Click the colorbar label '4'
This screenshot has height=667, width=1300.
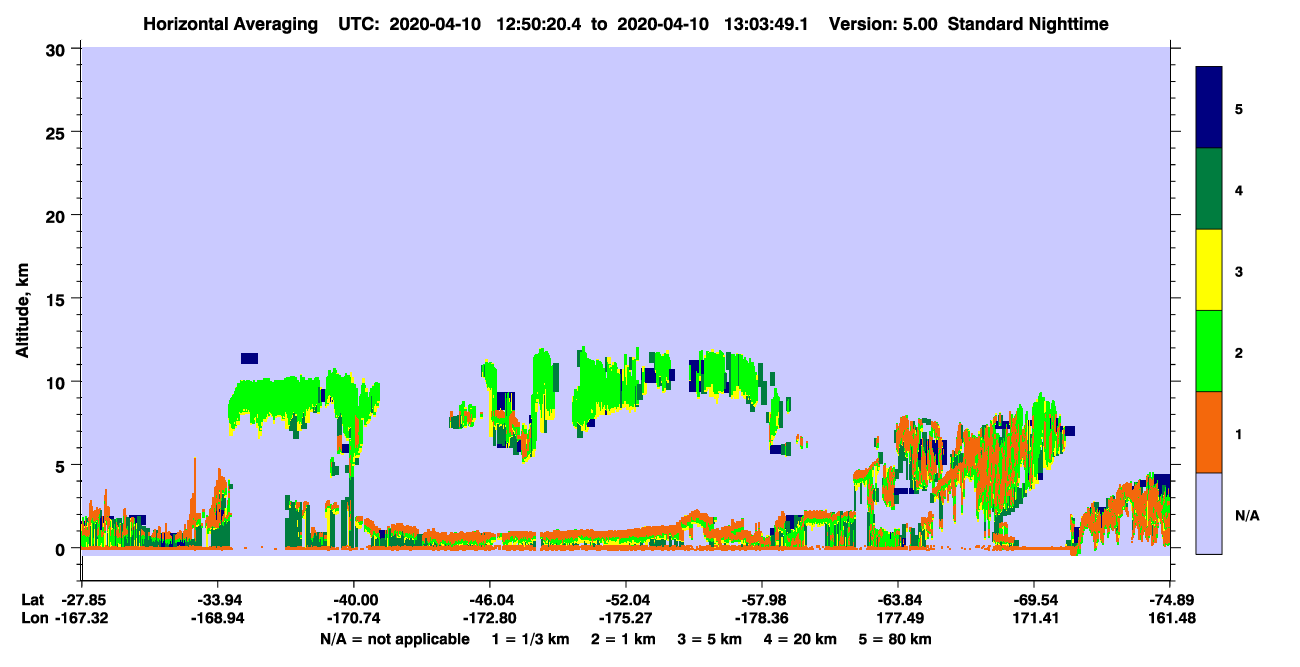click(x=1238, y=189)
